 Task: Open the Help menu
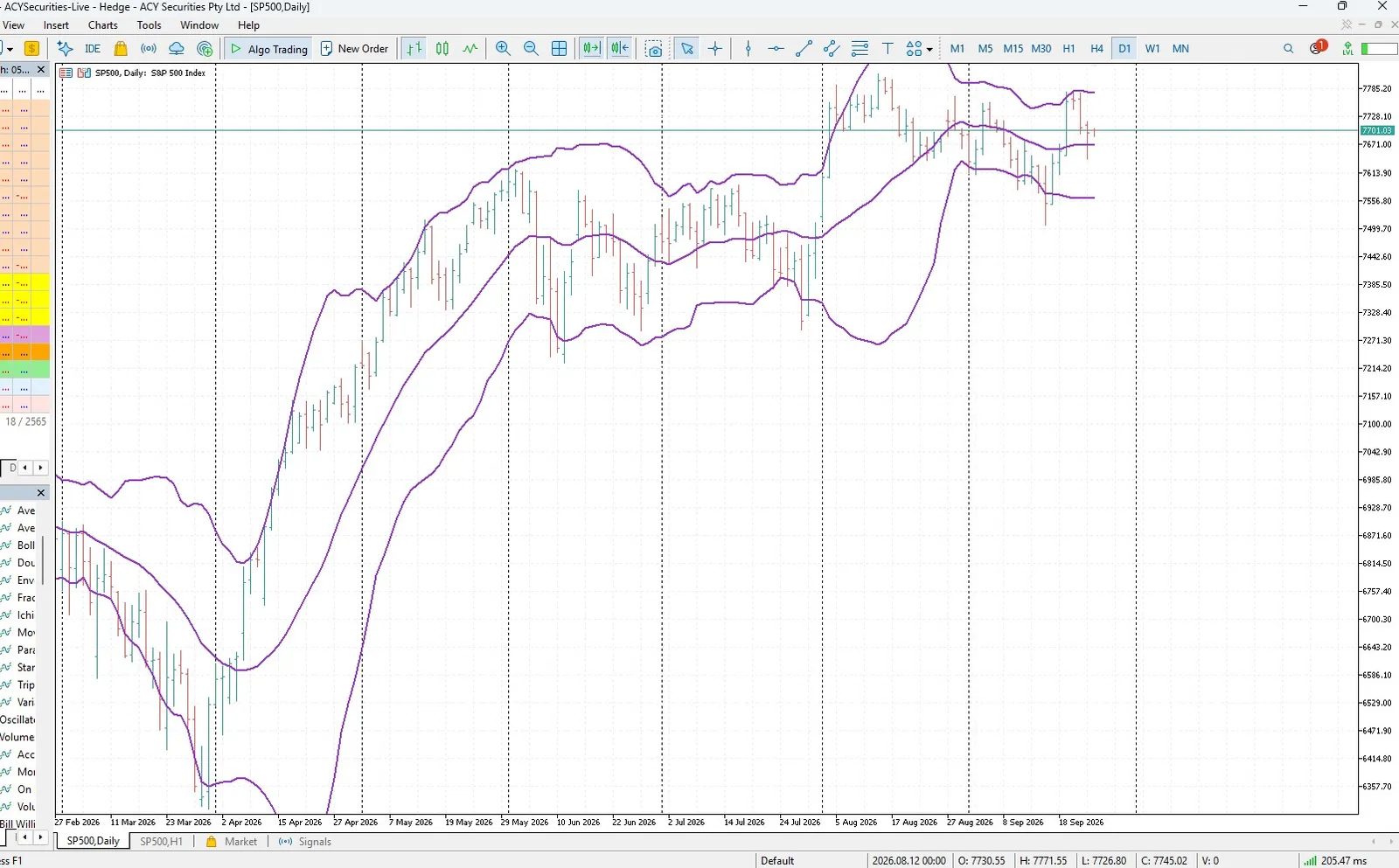click(249, 25)
